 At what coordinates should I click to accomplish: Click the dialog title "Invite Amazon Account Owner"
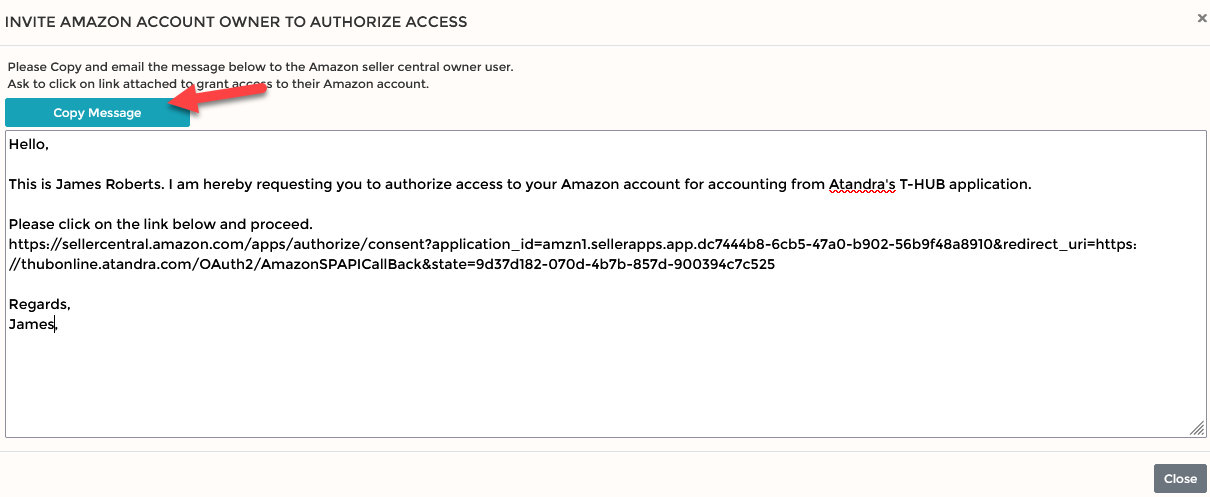coord(236,21)
